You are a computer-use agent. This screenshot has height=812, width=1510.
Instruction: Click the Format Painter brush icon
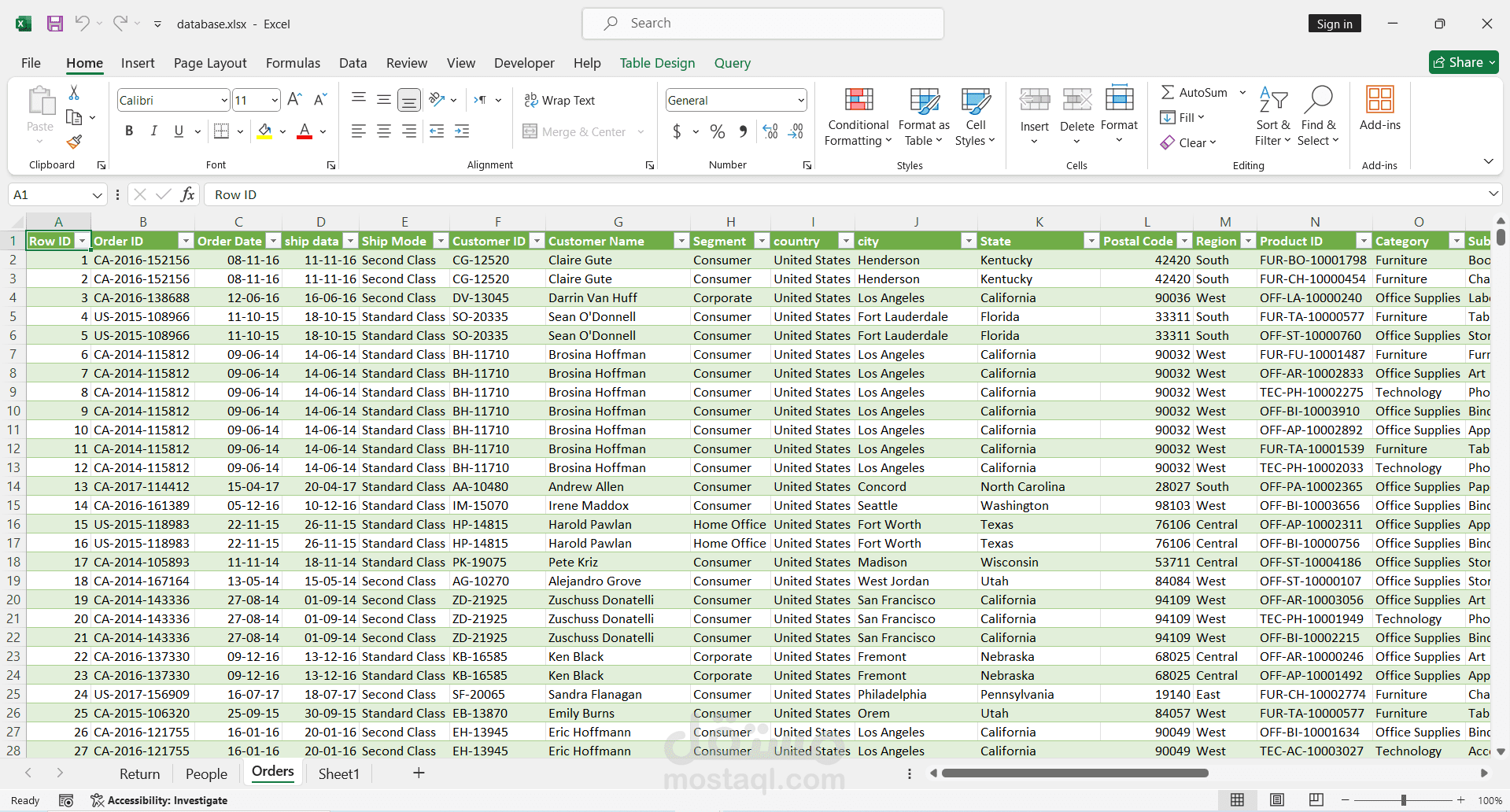(x=74, y=142)
